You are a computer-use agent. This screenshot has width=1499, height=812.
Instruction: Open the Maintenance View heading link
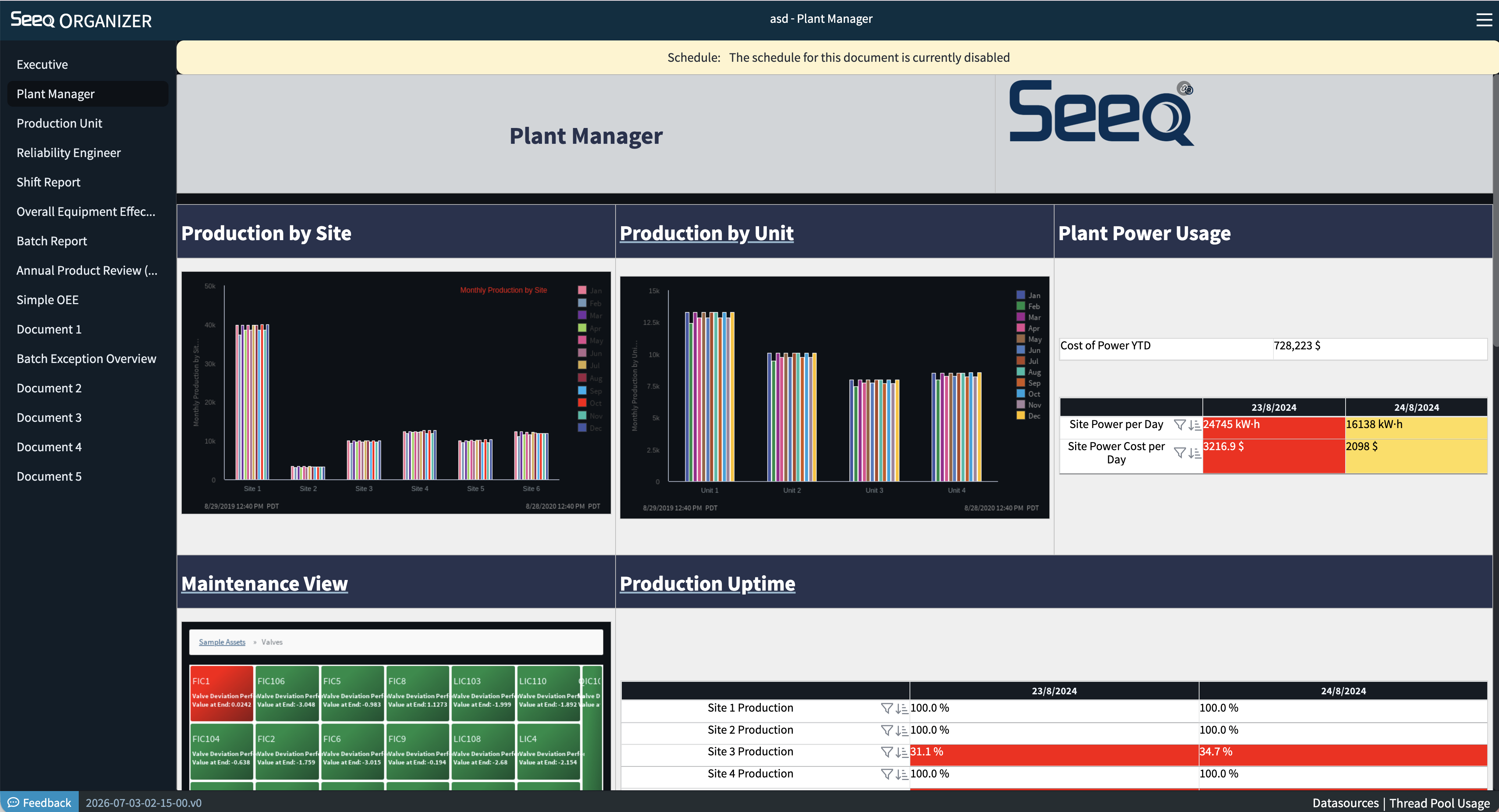pos(264,583)
